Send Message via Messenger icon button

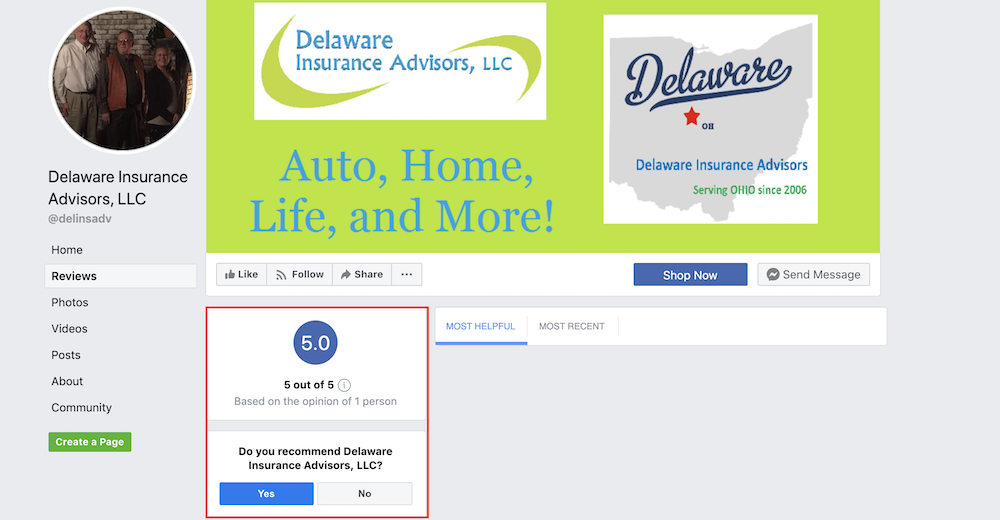[814, 274]
